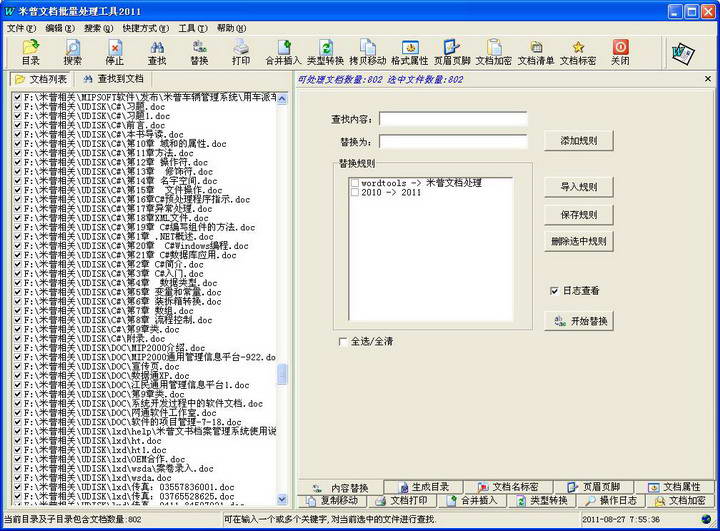Select the 替换 replace toolbar icon
This screenshot has height=531, width=720.
[199, 52]
